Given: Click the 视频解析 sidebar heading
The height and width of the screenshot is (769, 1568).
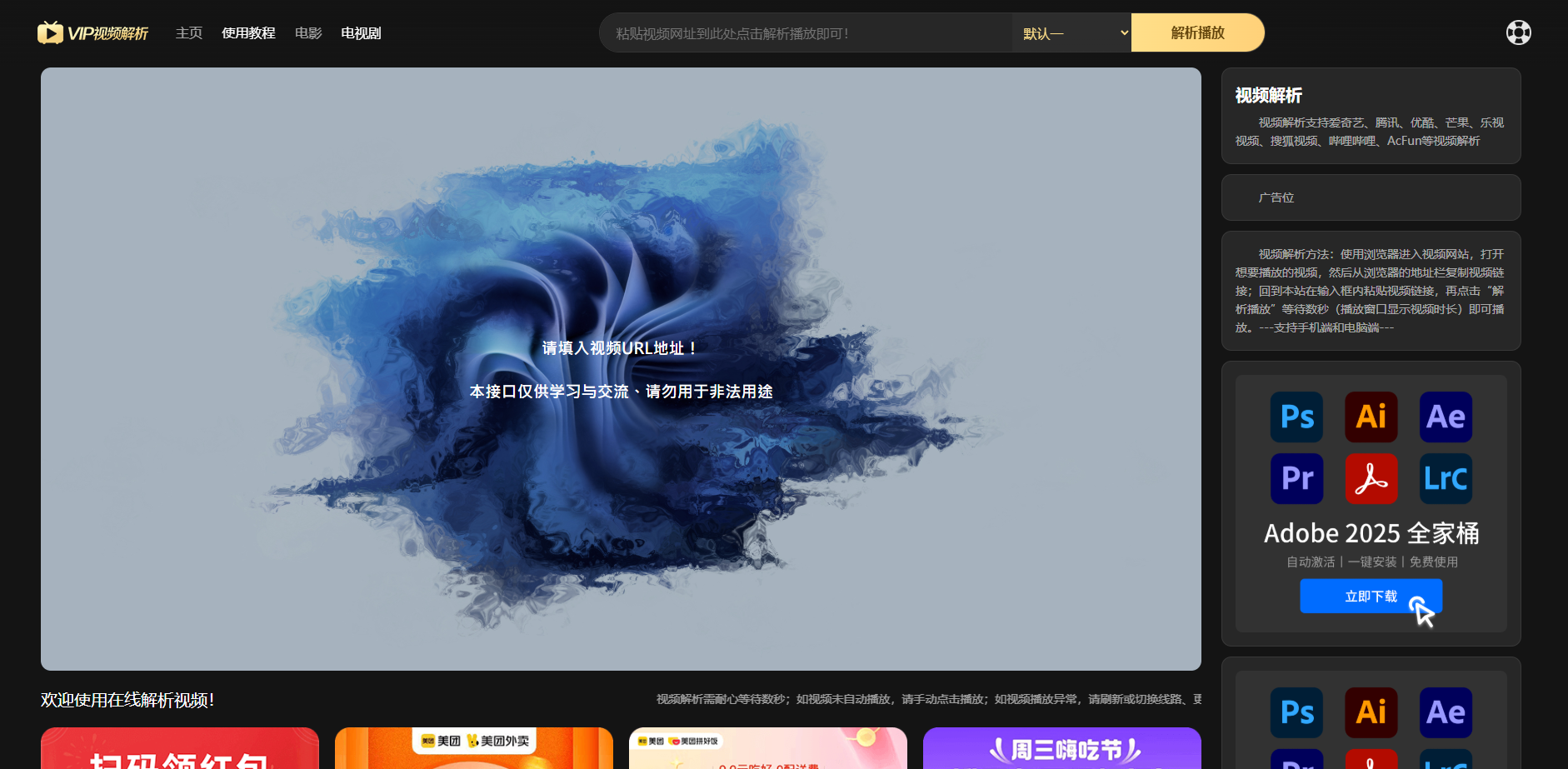Looking at the screenshot, I should 1268,96.
